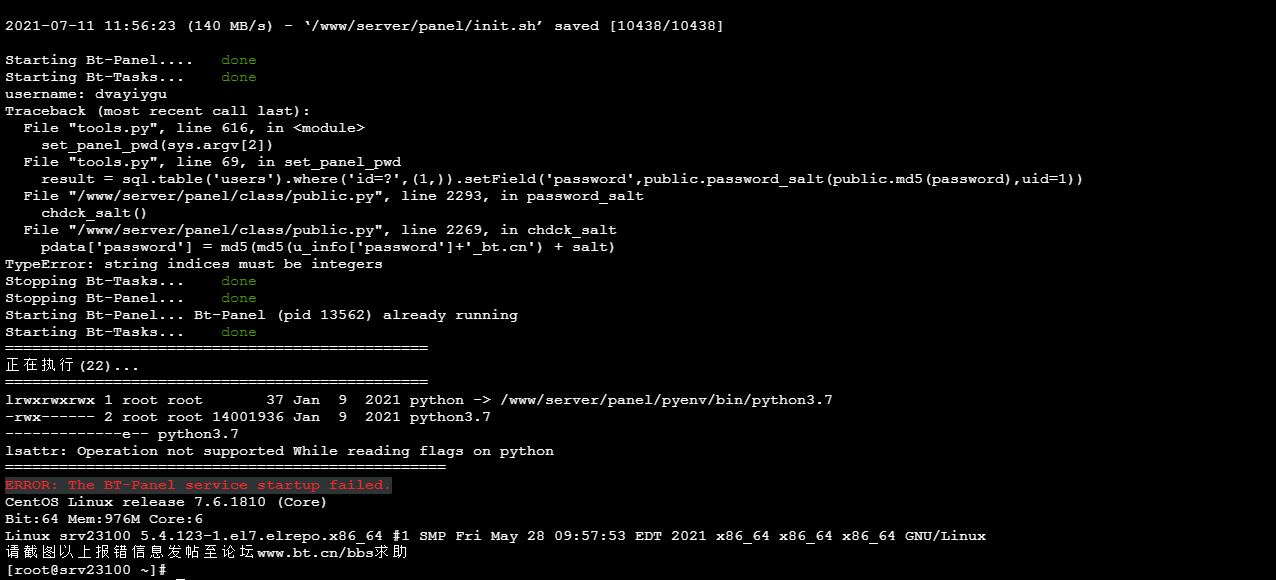Screen dimensions: 1276x580
Task: Click the red ERROR BT-Panel startup failed line
Action: [198, 485]
